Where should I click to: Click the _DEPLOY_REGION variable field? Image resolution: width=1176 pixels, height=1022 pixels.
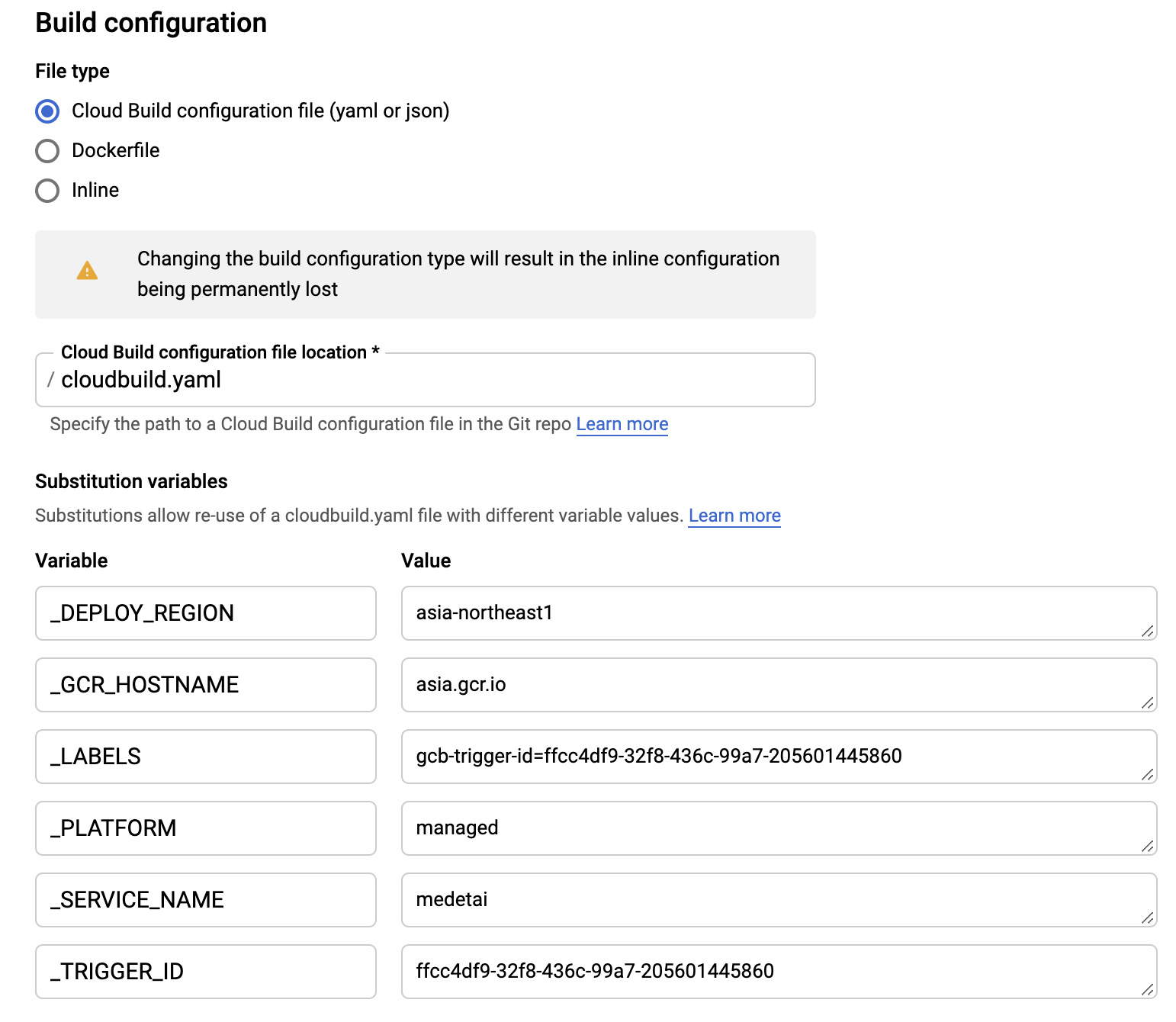(x=206, y=613)
